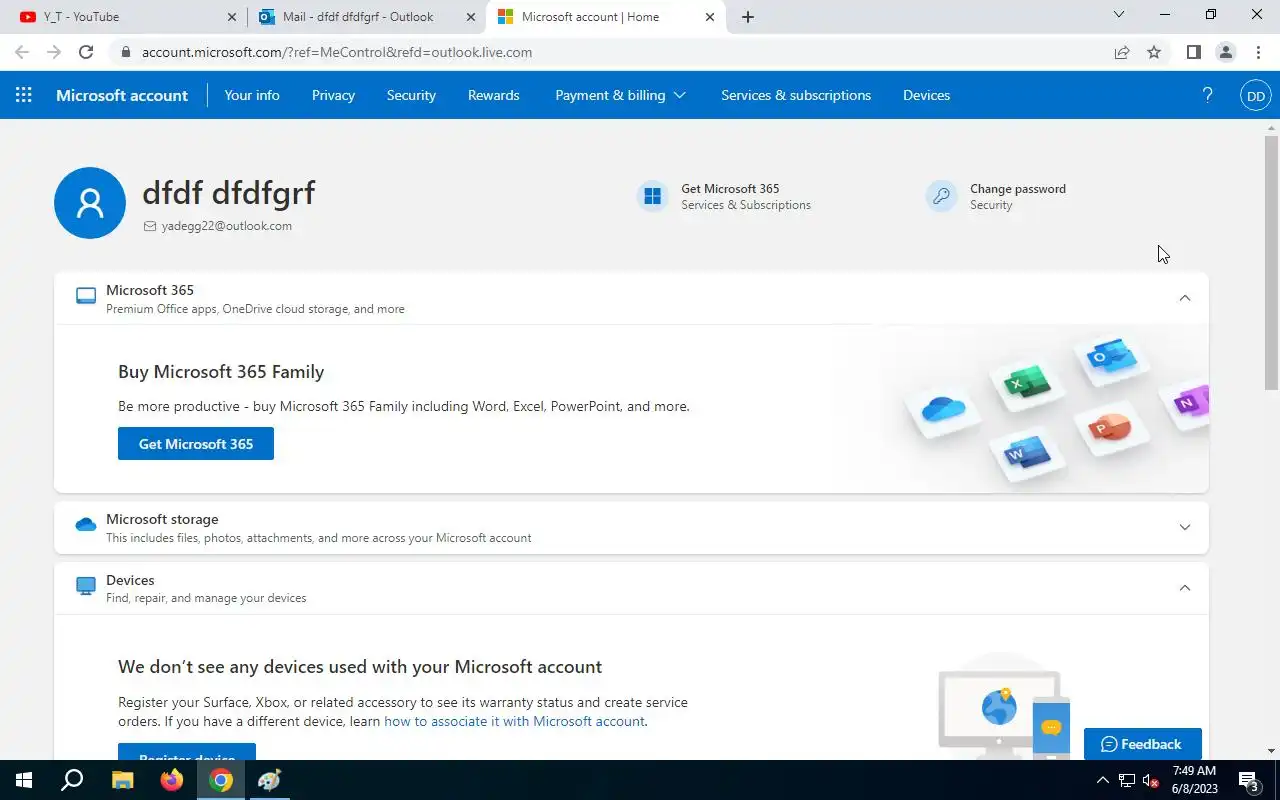The height and width of the screenshot is (800, 1280).
Task: Collapse the Microsoft 365 section
Action: pyautogui.click(x=1185, y=298)
